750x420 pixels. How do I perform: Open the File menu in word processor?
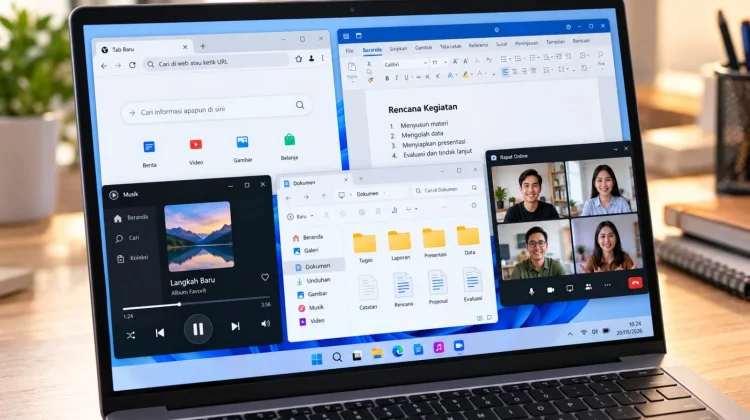tap(350, 51)
